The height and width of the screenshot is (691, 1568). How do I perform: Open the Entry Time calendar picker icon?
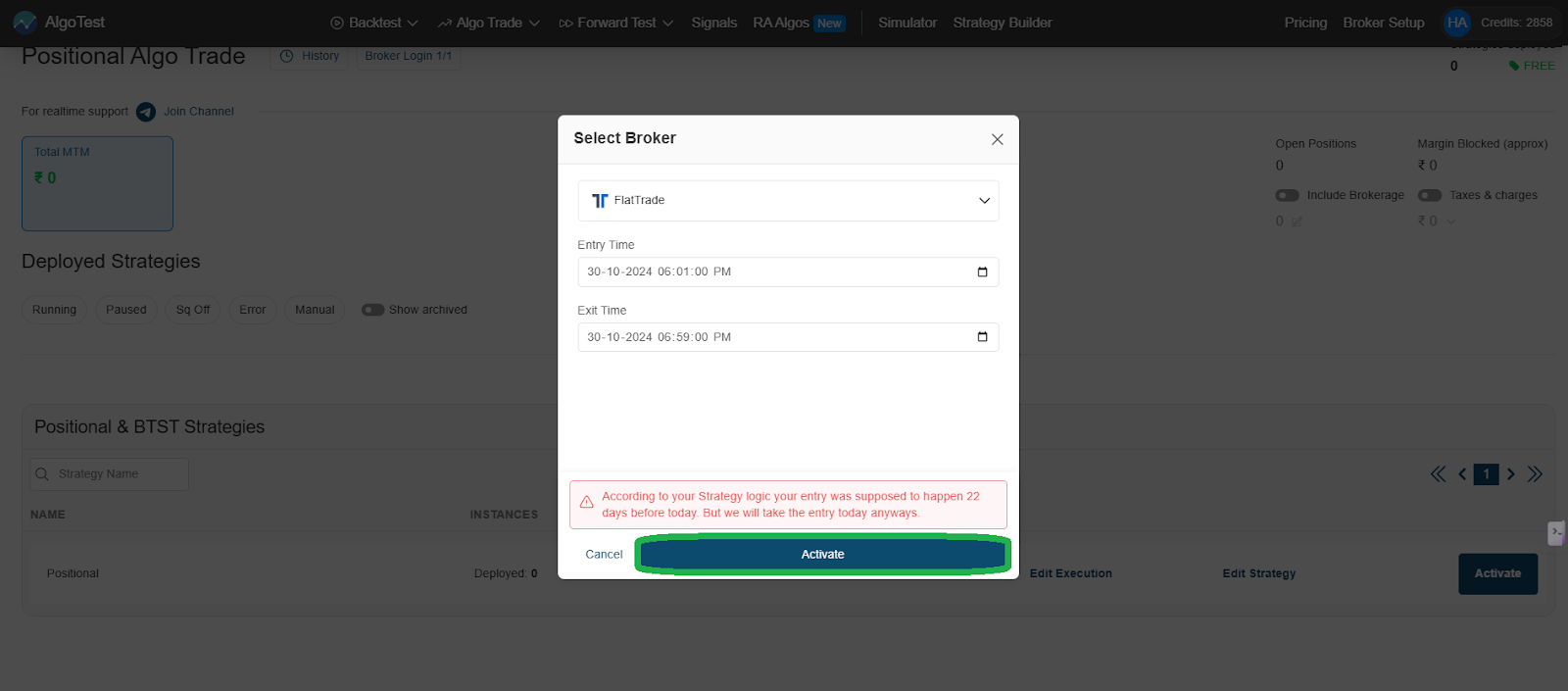(982, 271)
